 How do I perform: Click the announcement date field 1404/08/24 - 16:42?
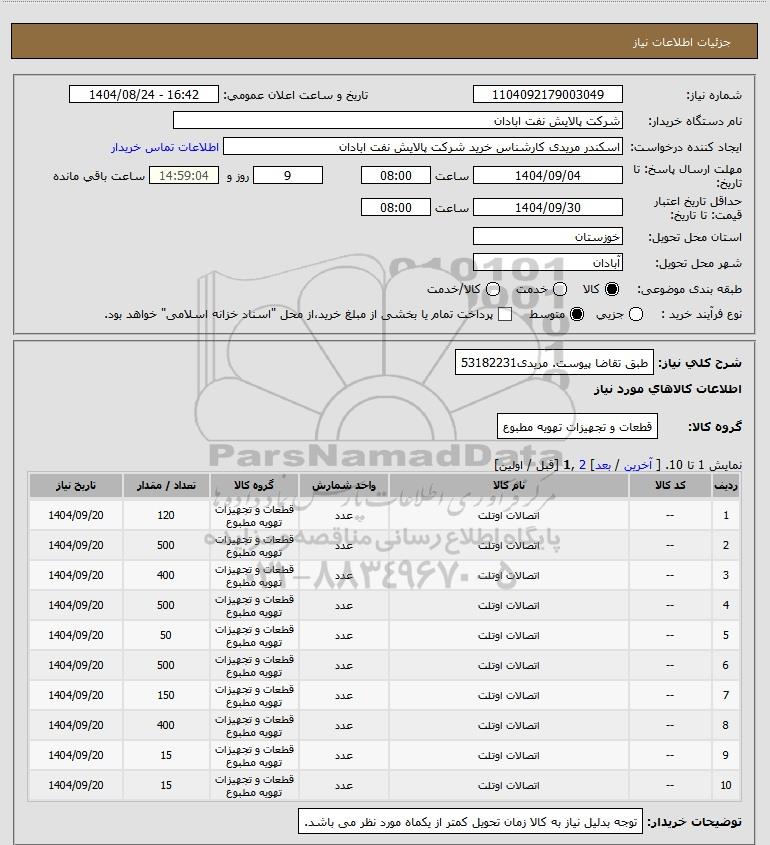tap(144, 94)
